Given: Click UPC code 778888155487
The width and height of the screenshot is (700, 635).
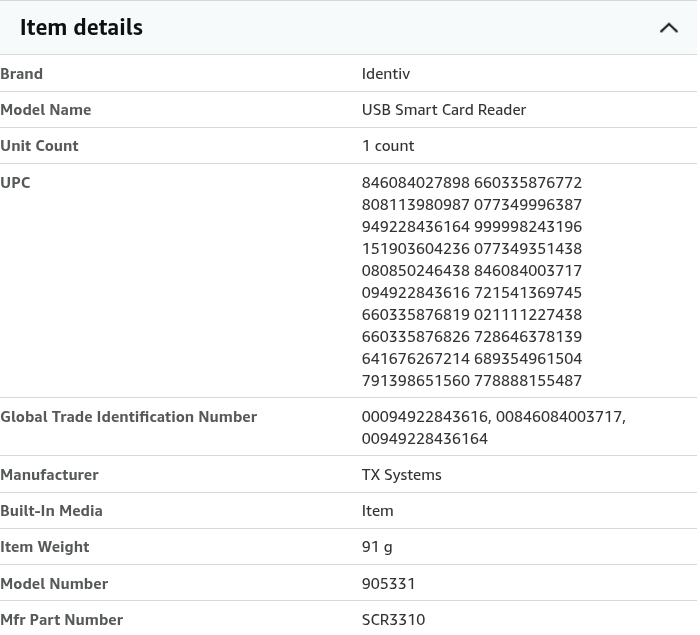Looking at the screenshot, I should tap(528, 380).
